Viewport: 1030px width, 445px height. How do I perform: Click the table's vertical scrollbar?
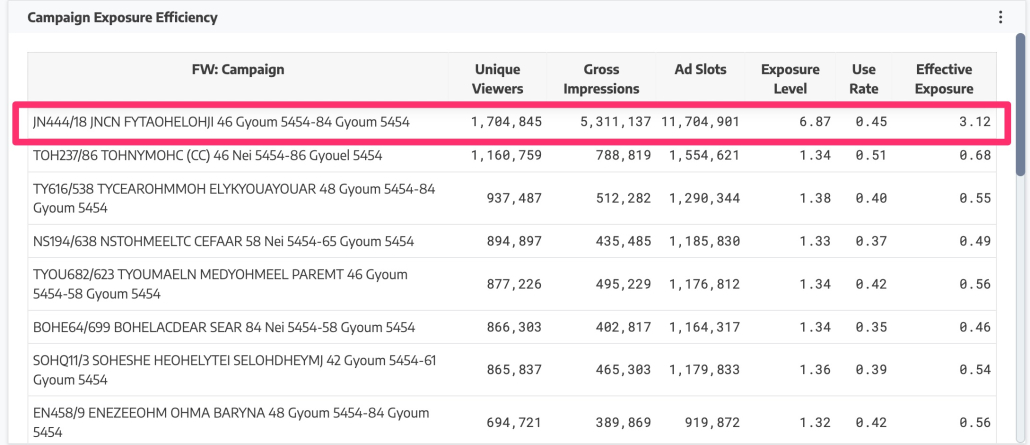1020,105
